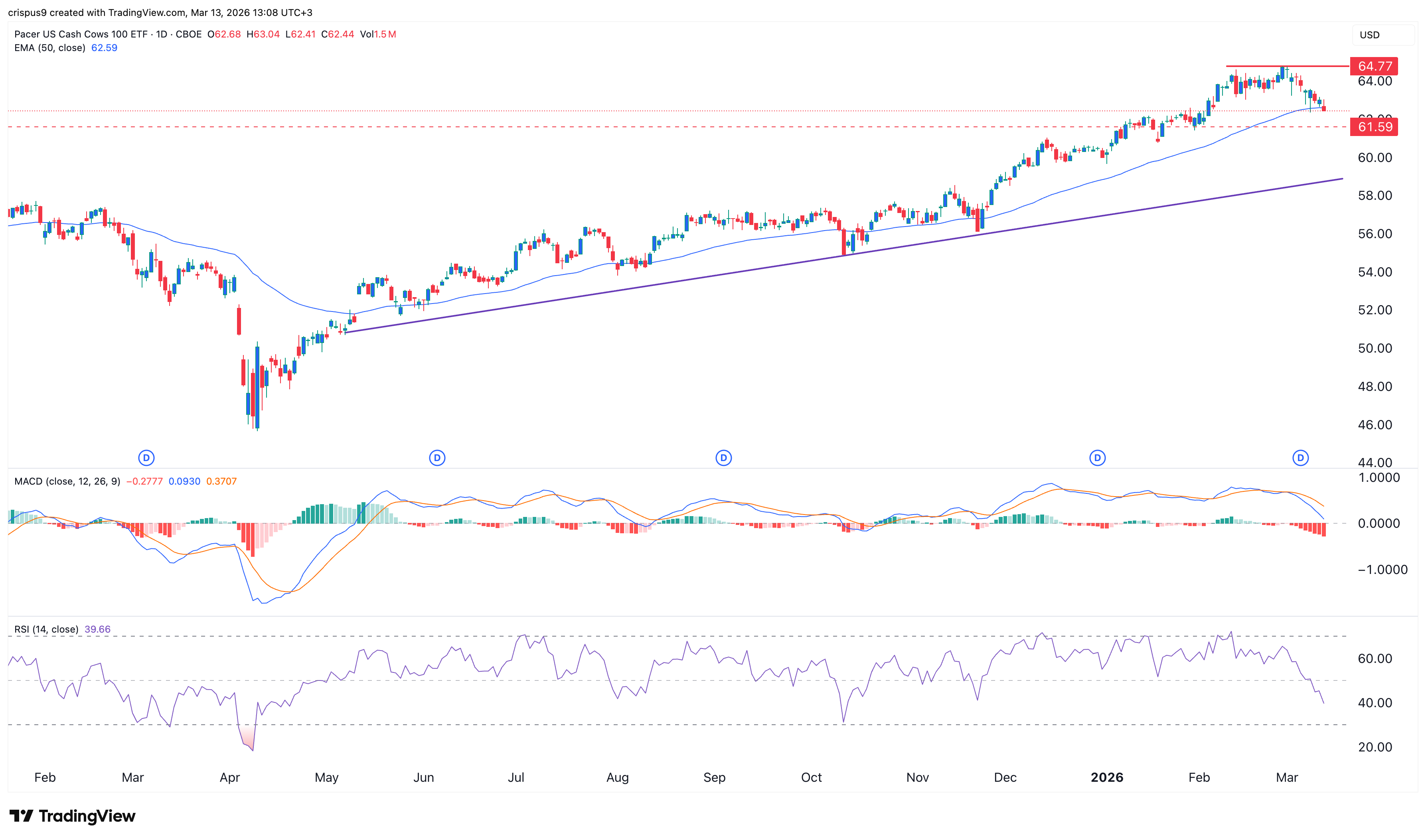The image size is (1426, 840).
Task: Select the RSI (14, close) indicator legend
Action: click(x=46, y=629)
